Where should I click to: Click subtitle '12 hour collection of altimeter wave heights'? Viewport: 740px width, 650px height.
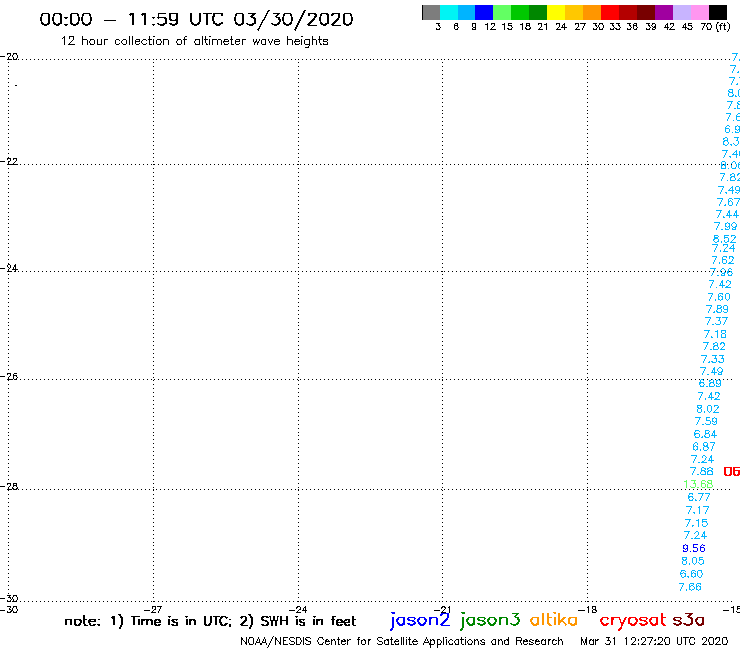click(194, 41)
